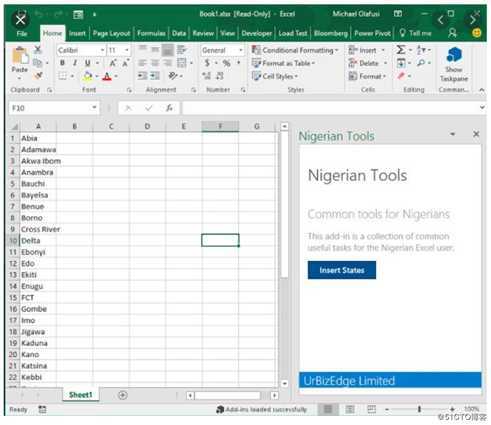The height and width of the screenshot is (425, 491).
Task: Align text left in Alignment group
Action: click(142, 63)
